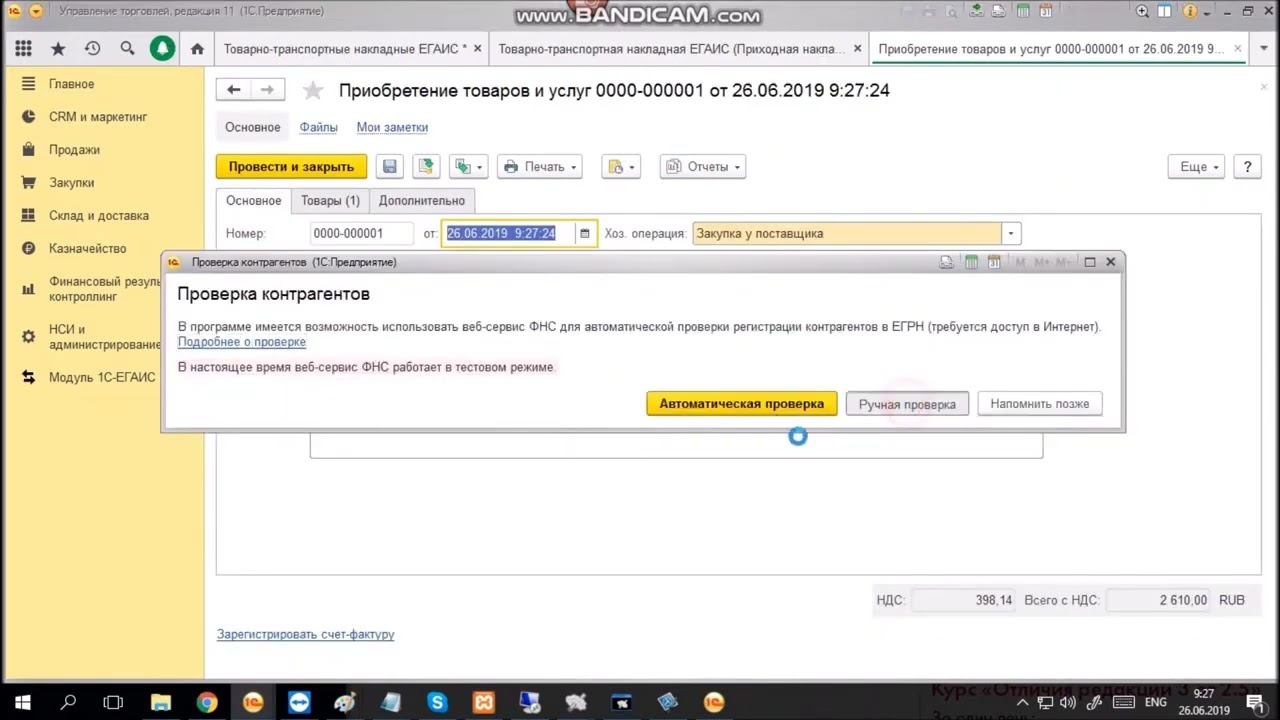Switch to Дополнительно tab
The width and height of the screenshot is (1280, 720).
pyautogui.click(x=421, y=200)
